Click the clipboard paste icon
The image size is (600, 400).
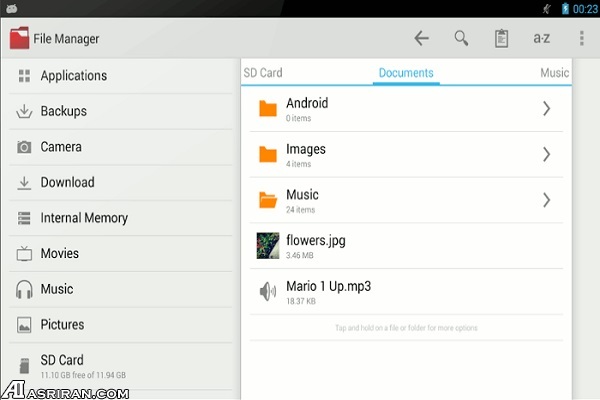[x=501, y=39]
